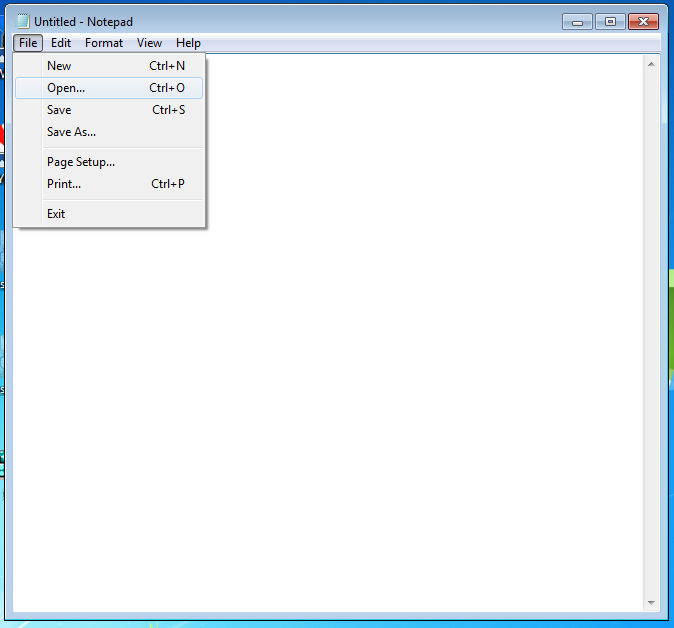
Task: Select Save As... menu entry
Action: tap(109, 132)
